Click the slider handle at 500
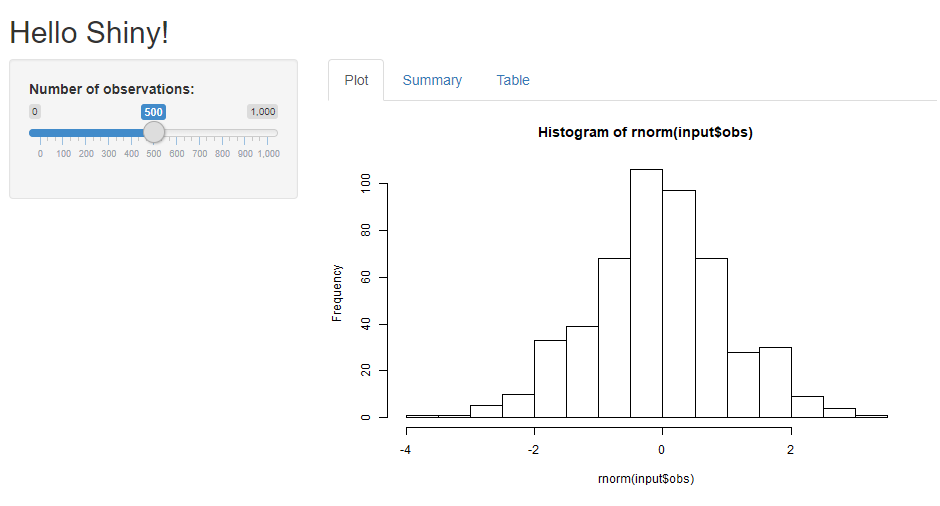940x506 pixels. (154, 132)
